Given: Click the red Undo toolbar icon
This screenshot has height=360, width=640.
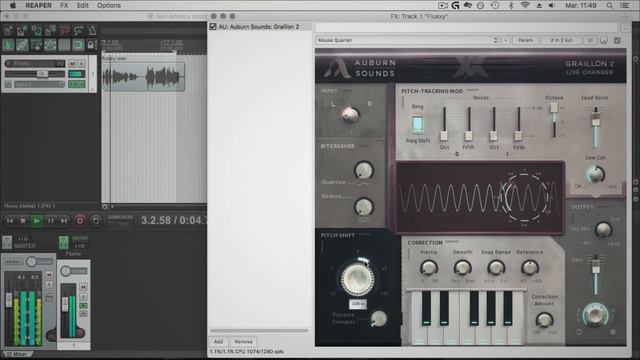Looking at the screenshot, I should [64, 31].
